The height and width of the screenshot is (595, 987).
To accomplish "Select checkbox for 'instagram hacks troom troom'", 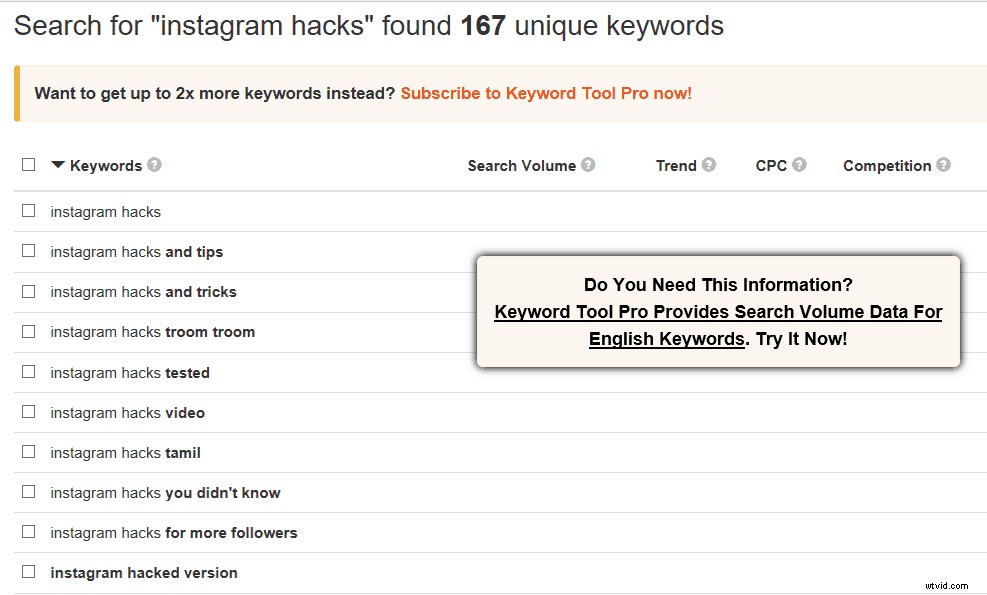I will (29, 331).
